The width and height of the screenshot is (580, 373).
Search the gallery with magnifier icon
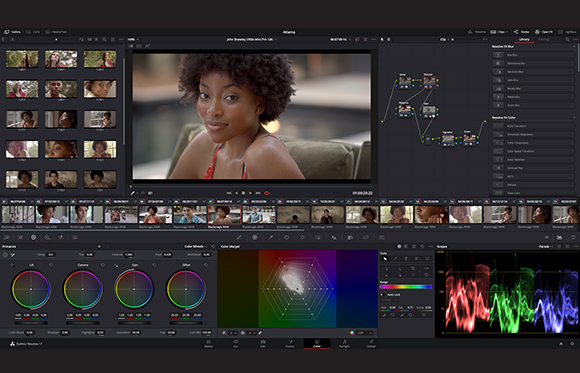click(105, 39)
